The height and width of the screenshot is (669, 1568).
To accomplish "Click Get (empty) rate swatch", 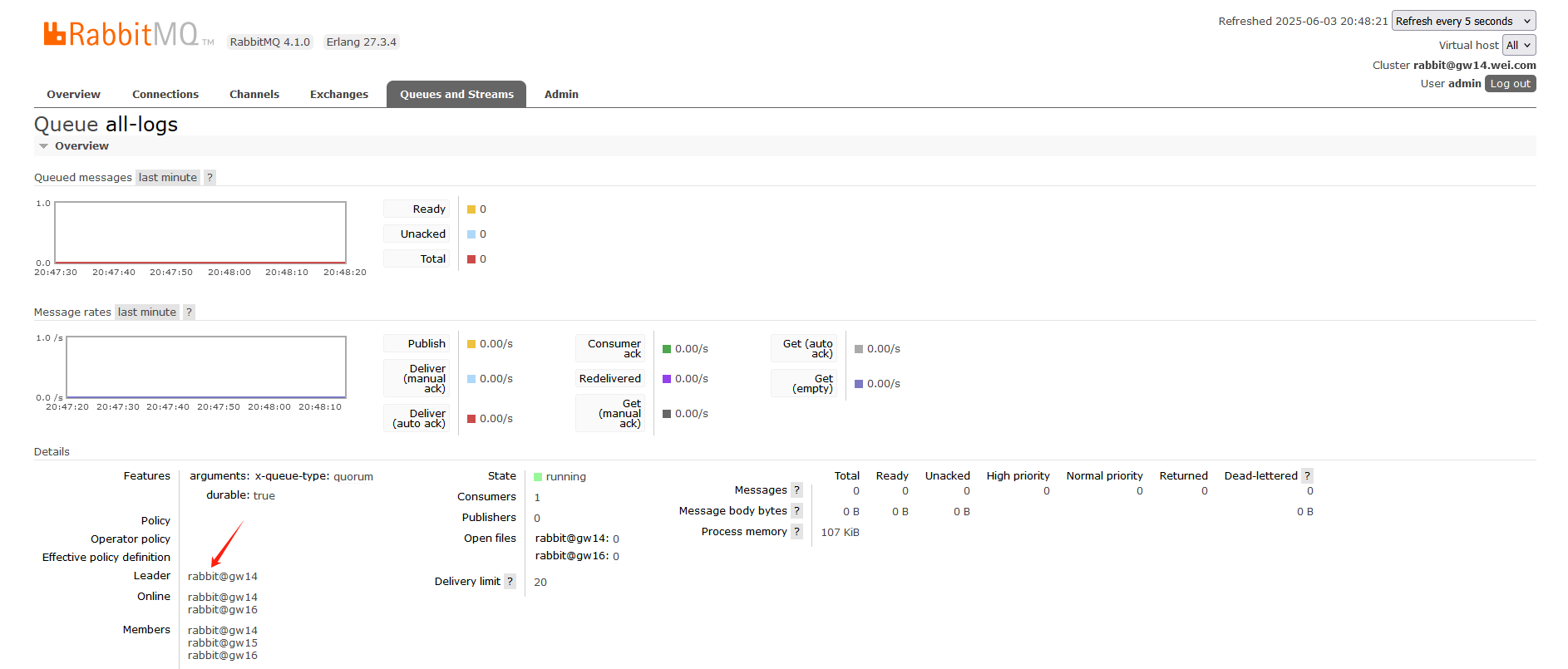I will point(859,384).
